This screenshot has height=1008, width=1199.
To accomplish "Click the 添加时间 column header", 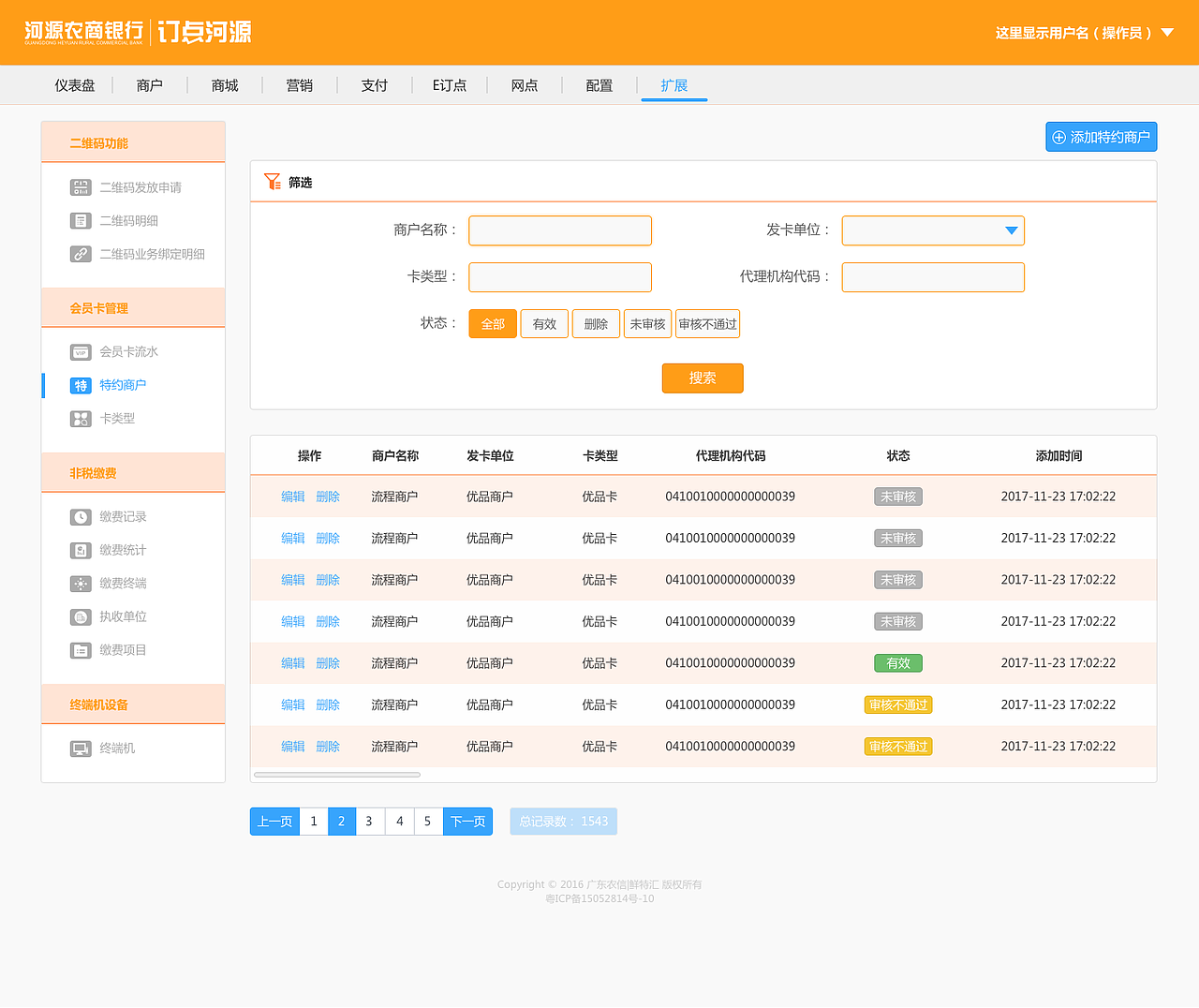I will tap(1058, 456).
